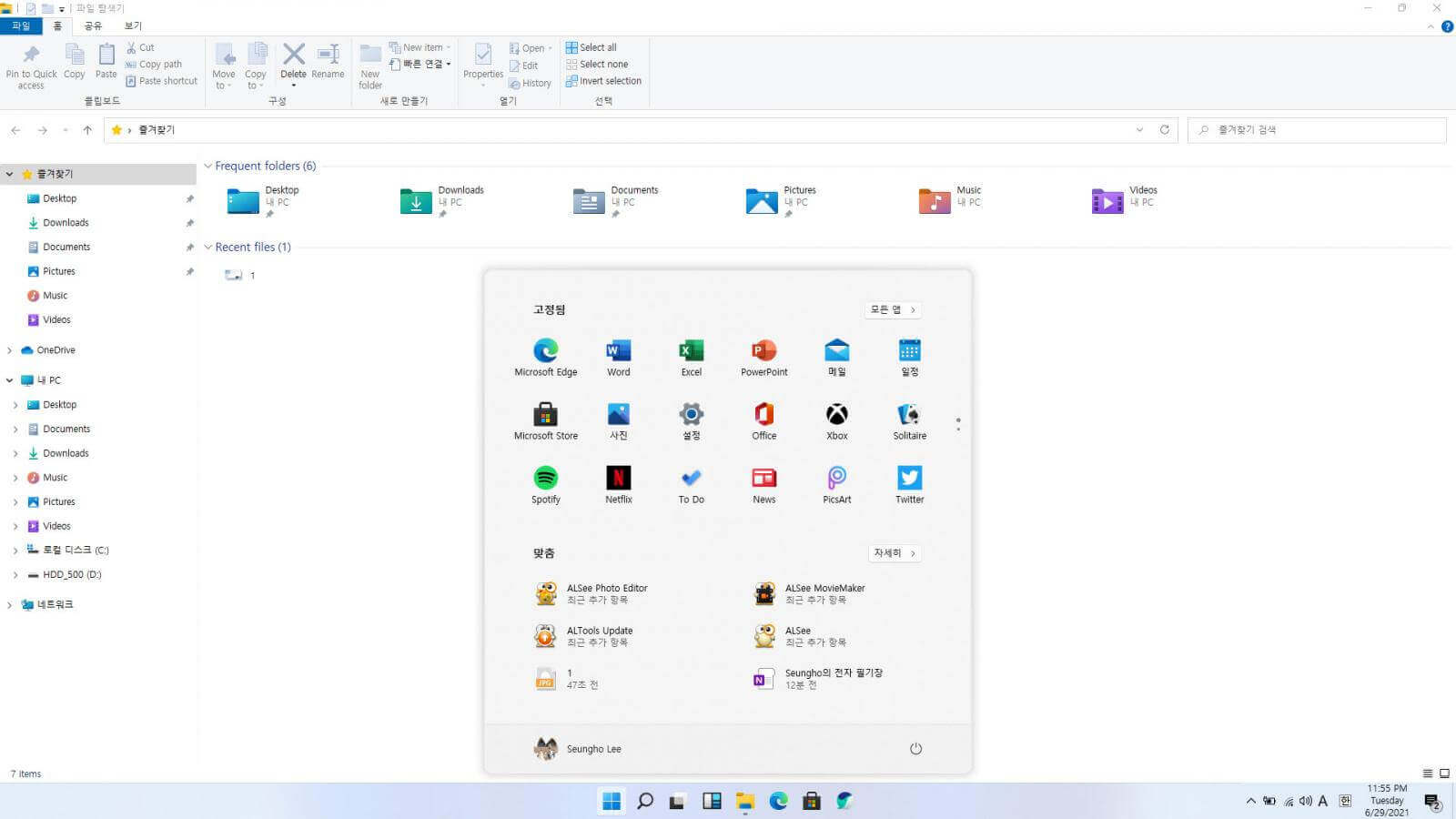Open taskbar Search magnifier
The height and width of the screenshot is (819, 1456).
tap(645, 801)
